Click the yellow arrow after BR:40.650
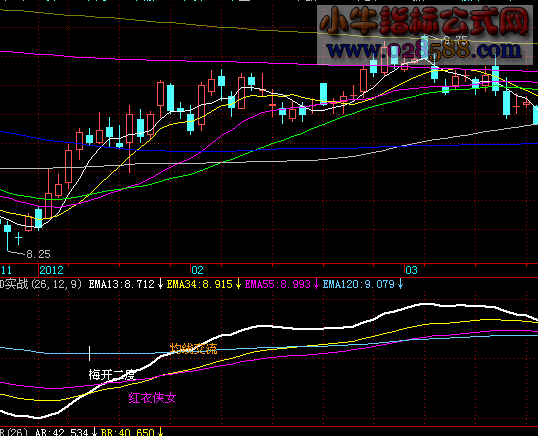The height and width of the screenshot is (436, 538). tap(160, 432)
